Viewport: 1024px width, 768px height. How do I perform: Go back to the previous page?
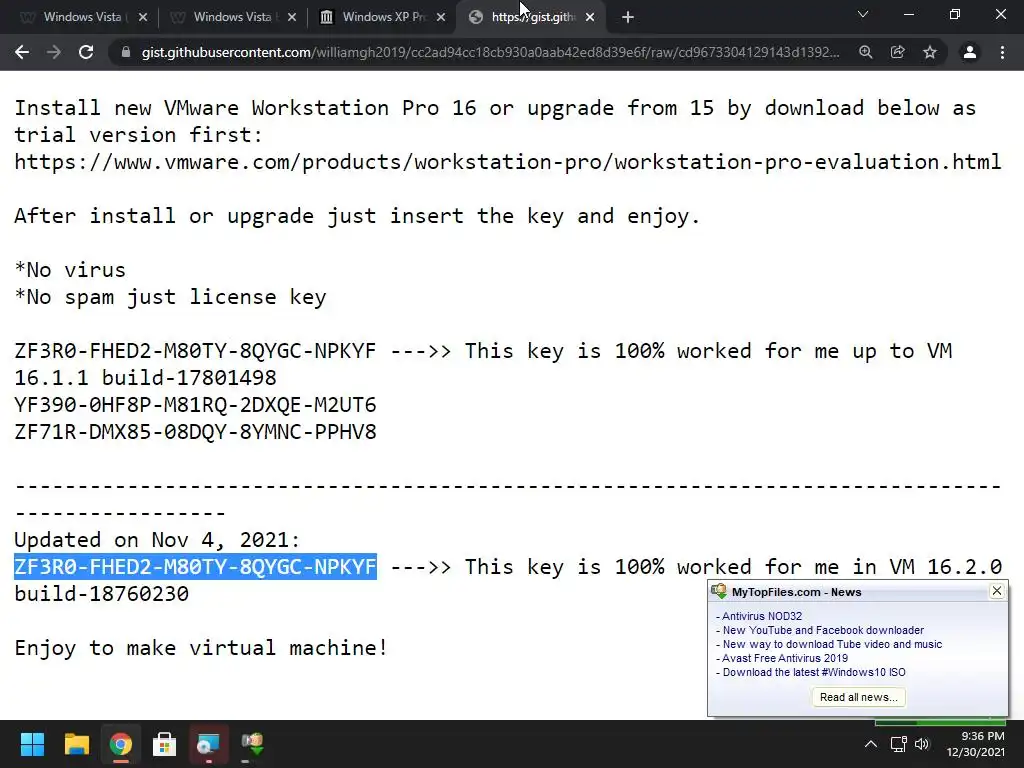click(22, 52)
